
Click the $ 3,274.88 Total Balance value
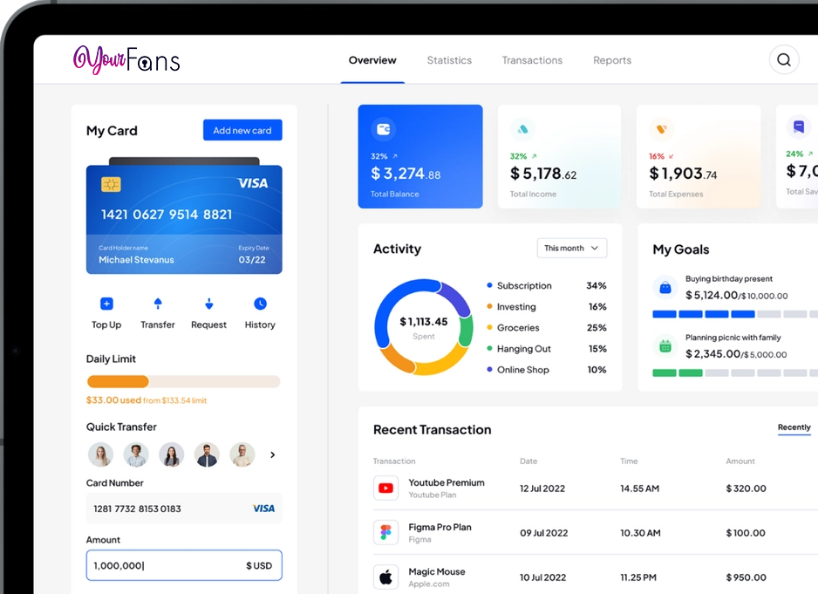405,173
